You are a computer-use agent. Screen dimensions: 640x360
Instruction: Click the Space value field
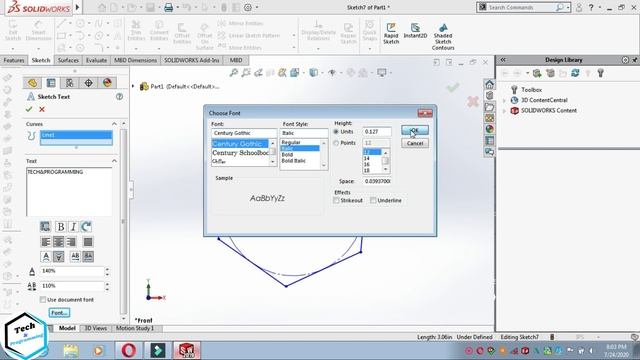[x=377, y=181]
